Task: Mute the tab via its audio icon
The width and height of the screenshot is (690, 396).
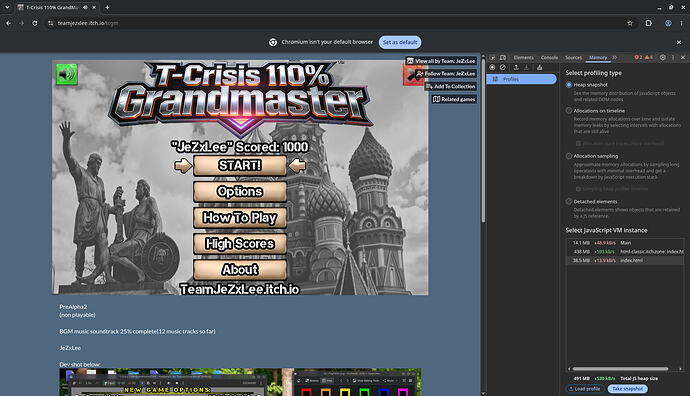Action: click(85, 7)
